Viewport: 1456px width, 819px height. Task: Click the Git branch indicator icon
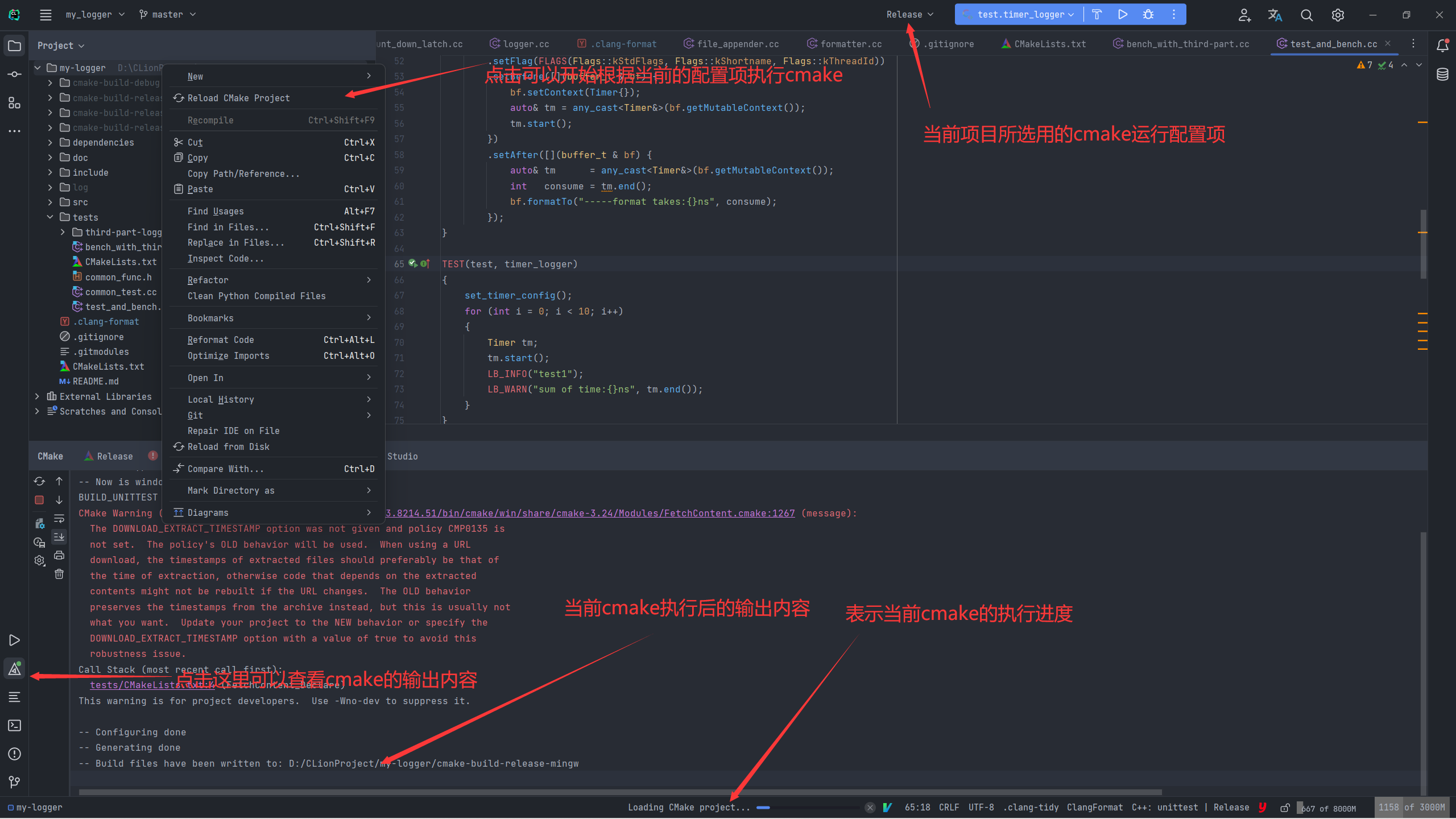click(x=144, y=14)
